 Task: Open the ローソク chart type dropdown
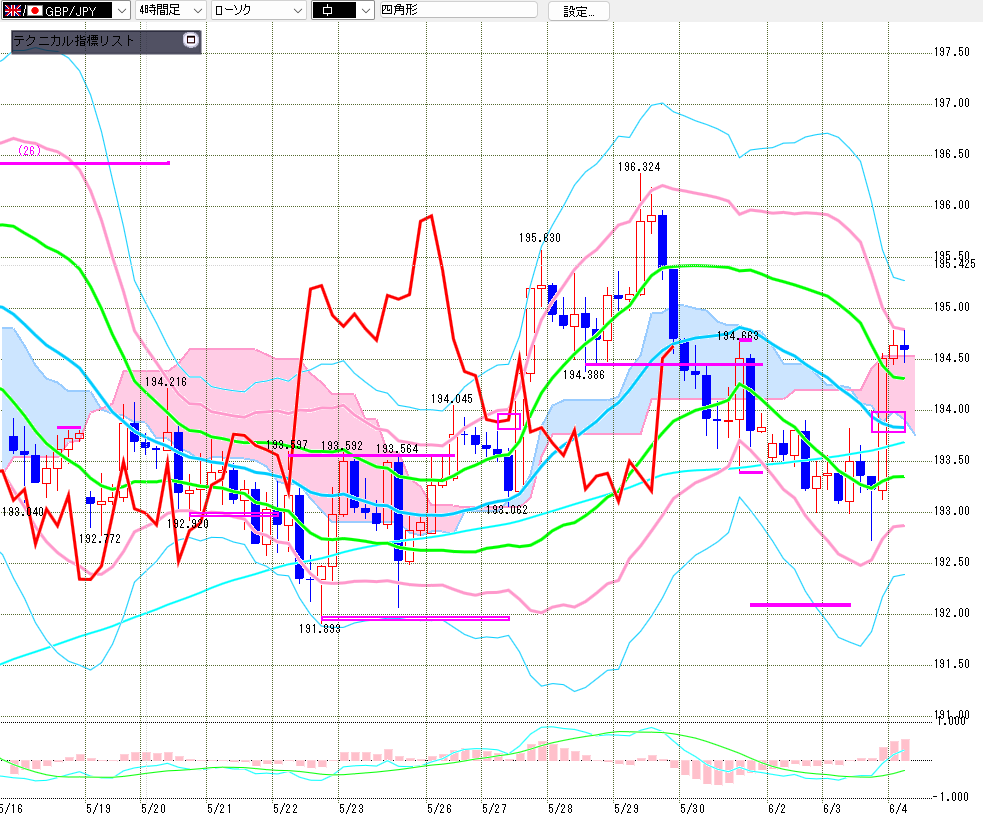[298, 10]
